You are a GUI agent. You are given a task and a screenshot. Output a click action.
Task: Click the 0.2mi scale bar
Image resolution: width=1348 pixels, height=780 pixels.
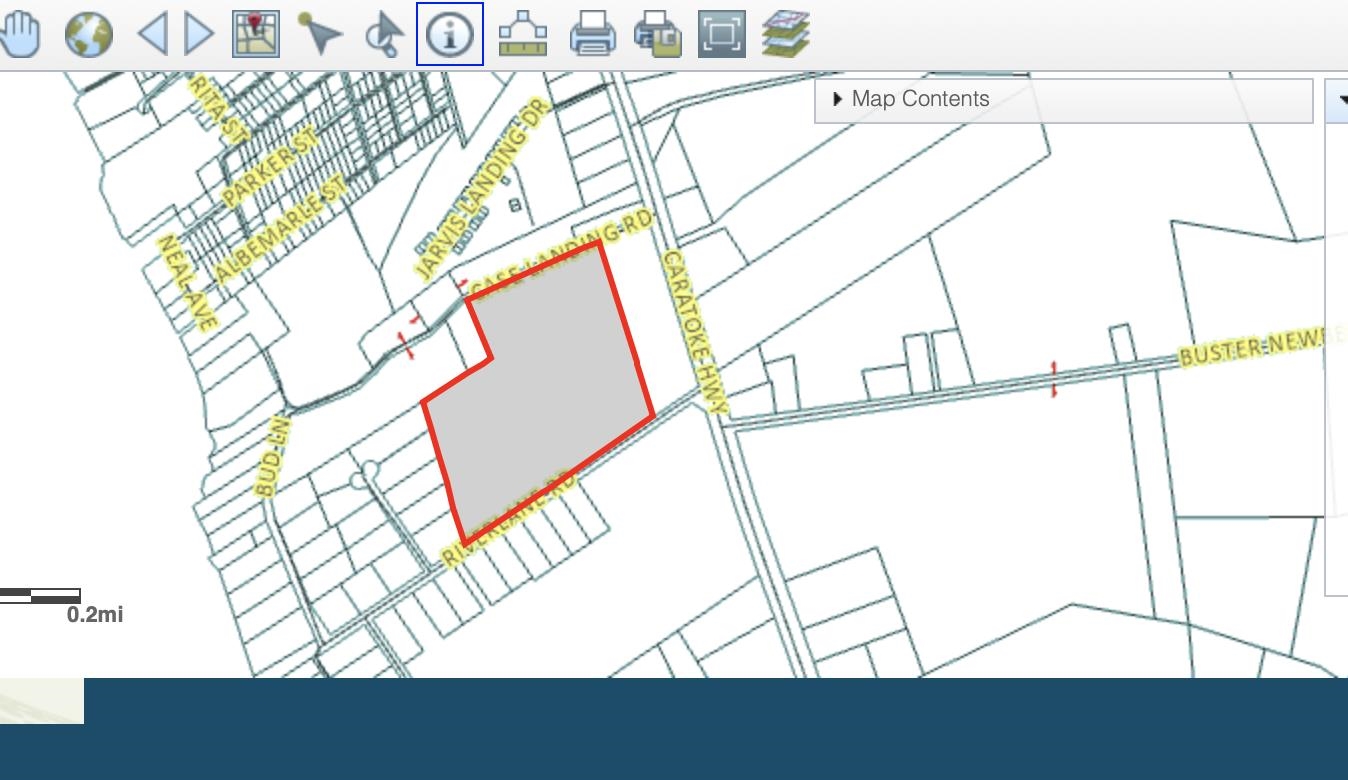click(x=40, y=596)
